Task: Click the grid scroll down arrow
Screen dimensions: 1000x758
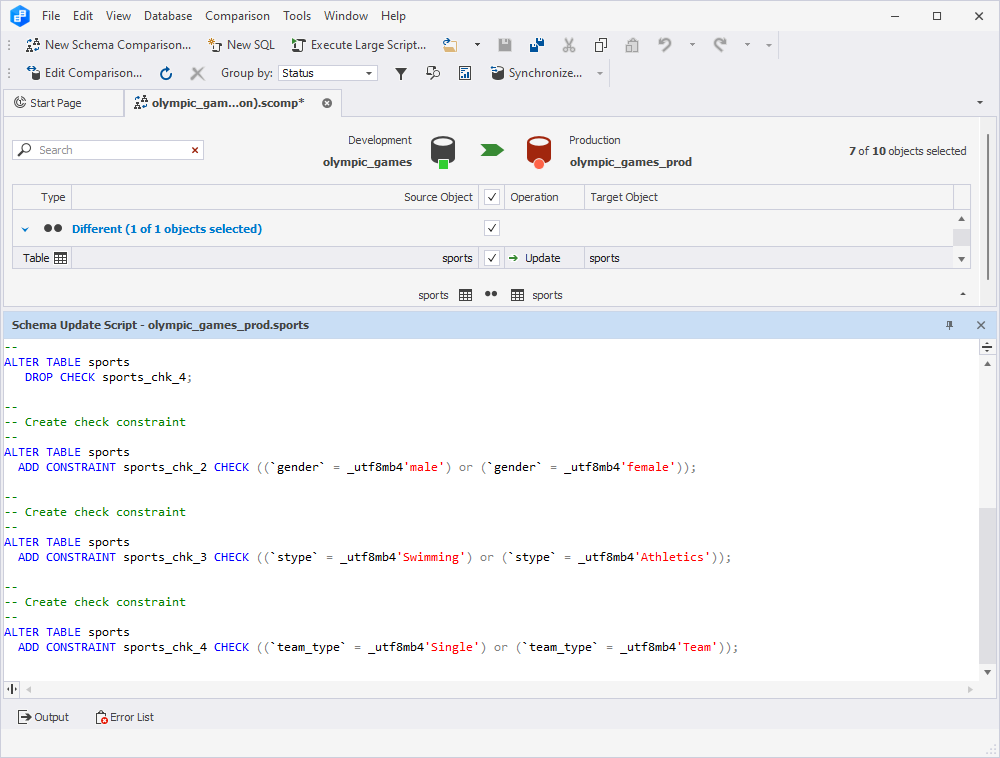Action: pos(962,259)
